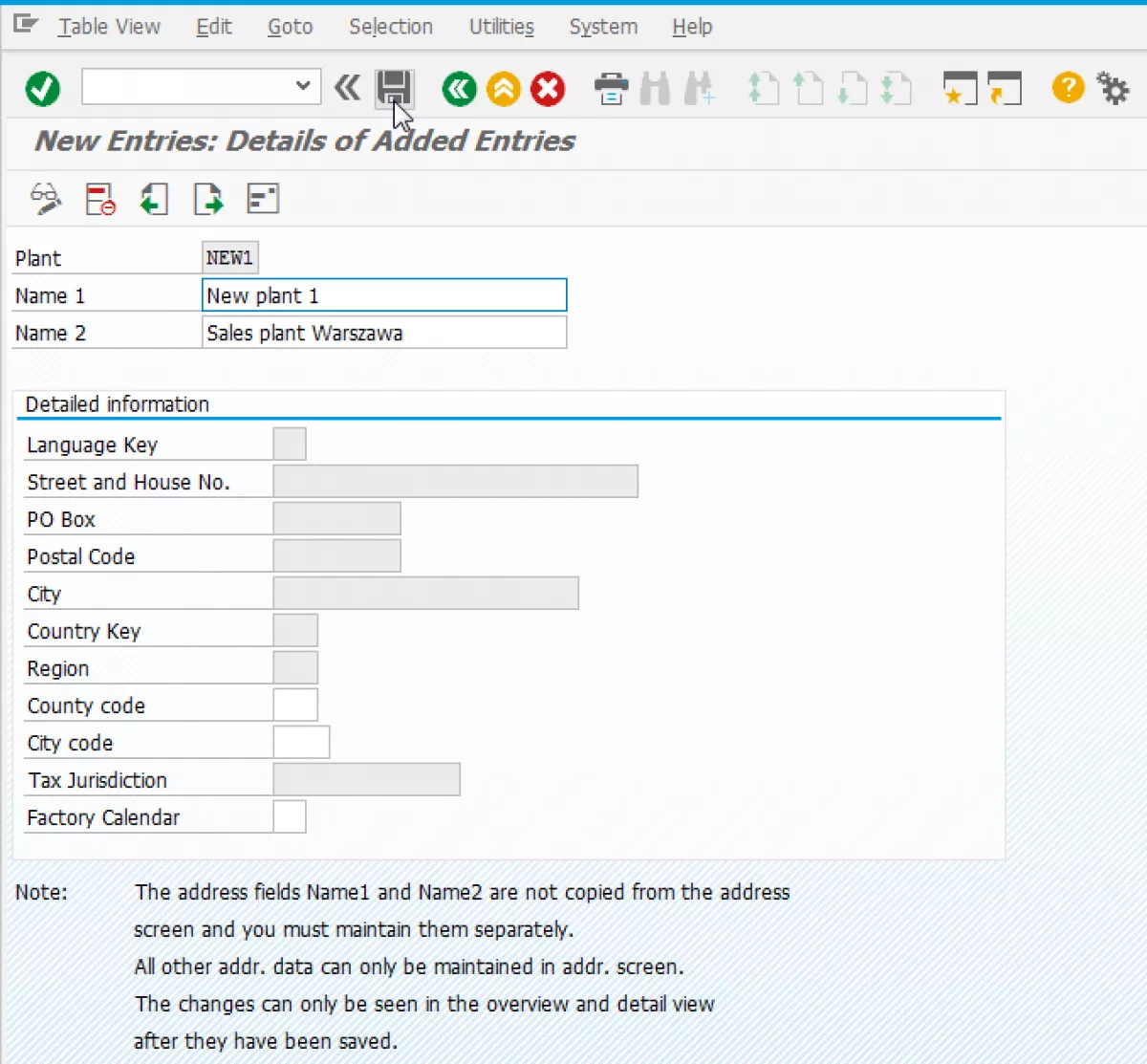
Task: Click the Print icon
Action: point(611,89)
